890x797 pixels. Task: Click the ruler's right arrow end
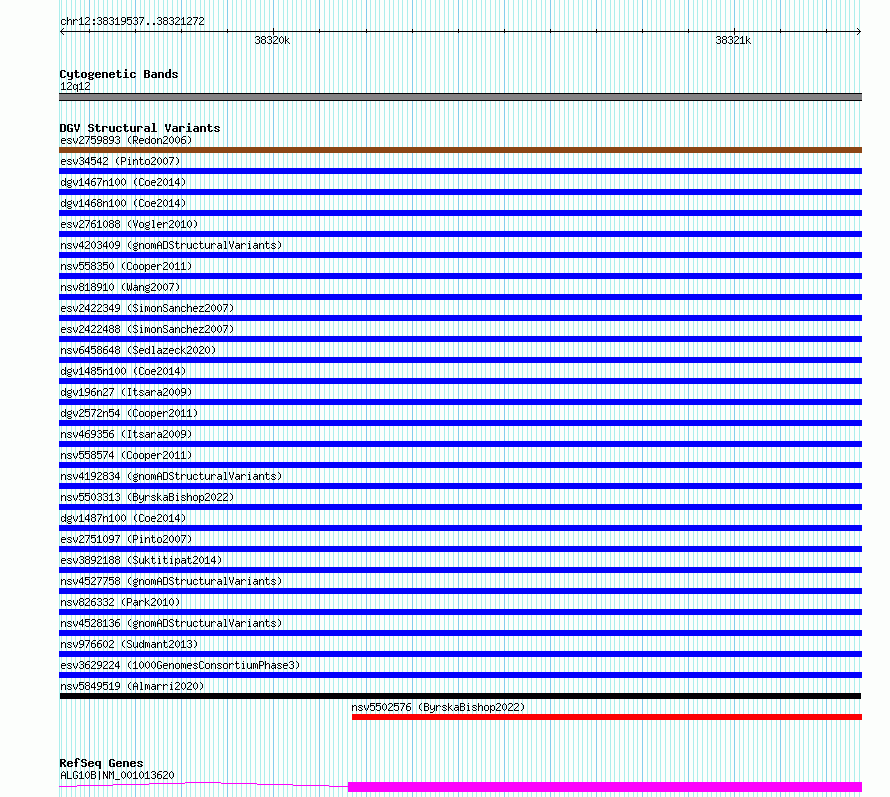(x=859, y=32)
